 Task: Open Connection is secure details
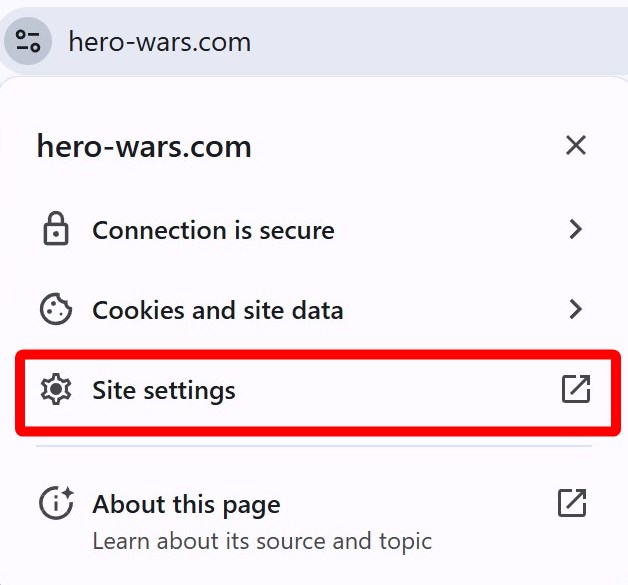[x=213, y=230]
